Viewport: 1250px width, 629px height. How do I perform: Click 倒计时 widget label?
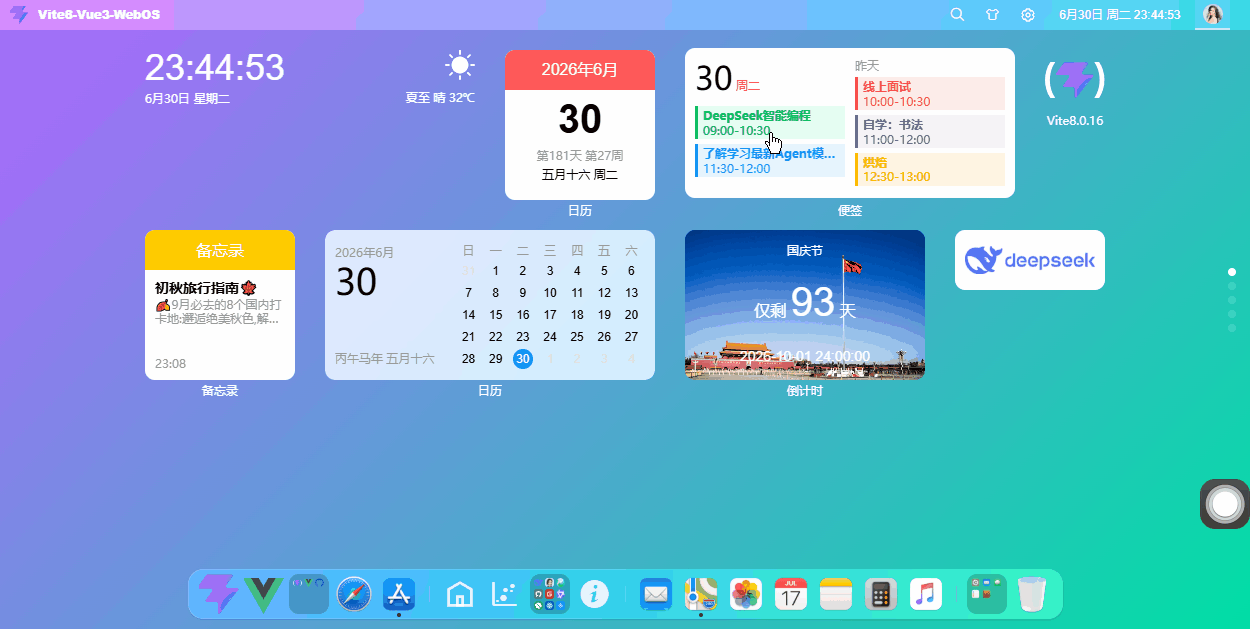(805, 391)
